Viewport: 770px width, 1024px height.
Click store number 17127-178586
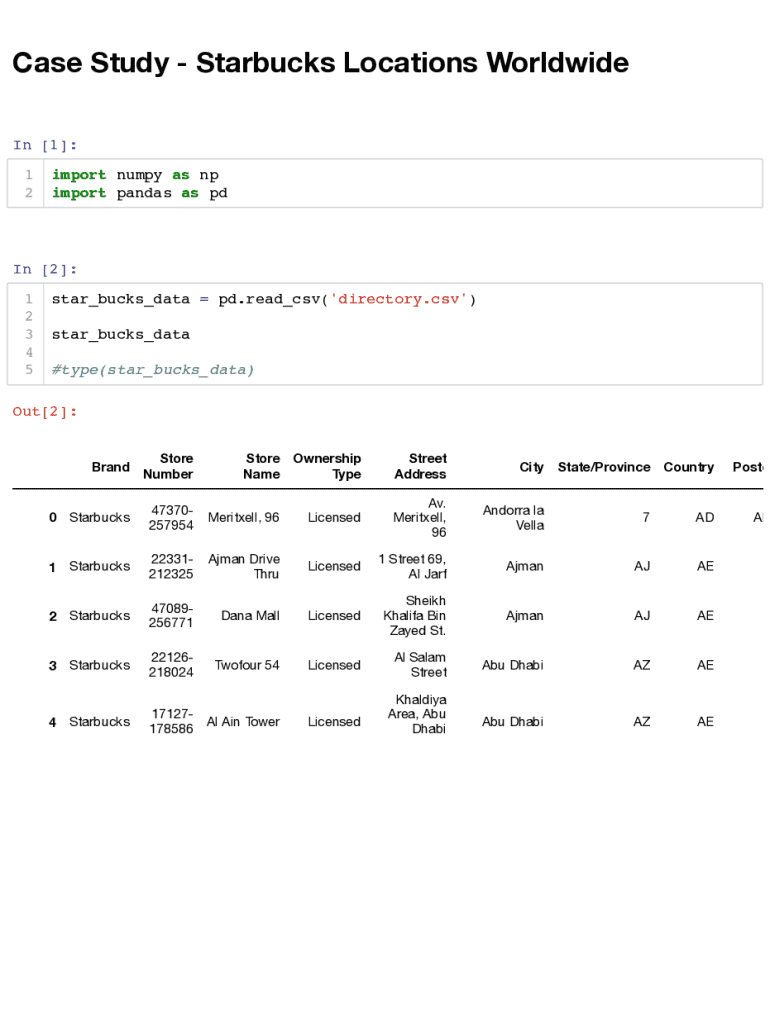[171, 721]
